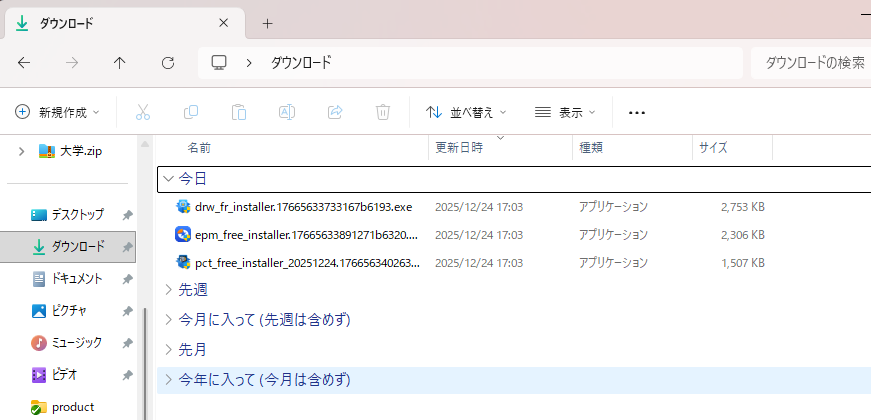This screenshot has width=871, height=420.
Task: Click the Share icon in toolbar
Action: point(335,112)
